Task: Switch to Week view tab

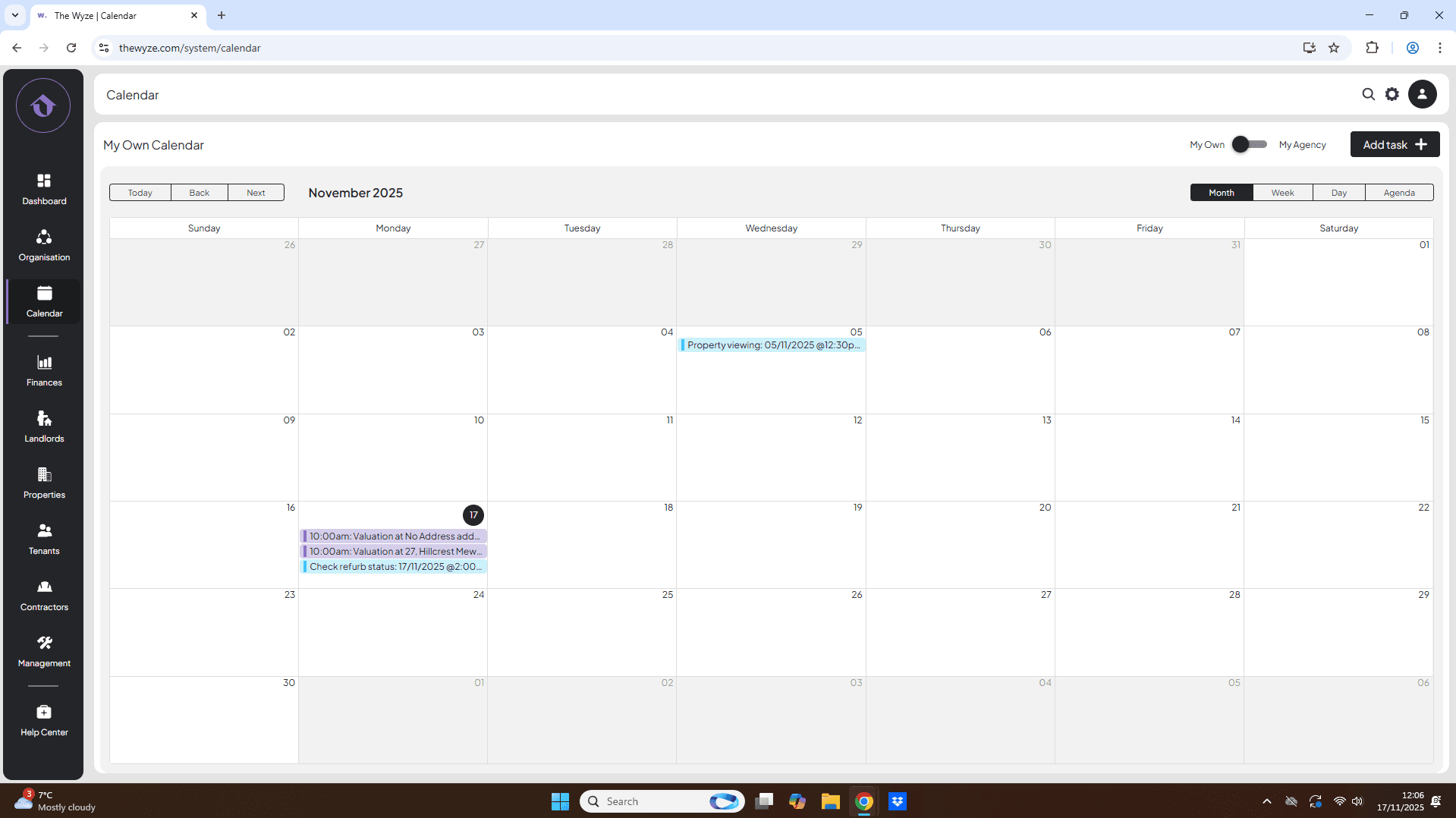Action: click(x=1282, y=193)
